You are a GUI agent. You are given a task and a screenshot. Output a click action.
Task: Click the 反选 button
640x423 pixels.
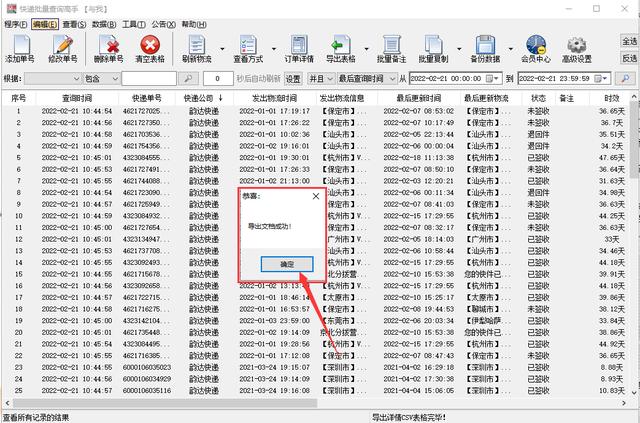click(x=629, y=58)
